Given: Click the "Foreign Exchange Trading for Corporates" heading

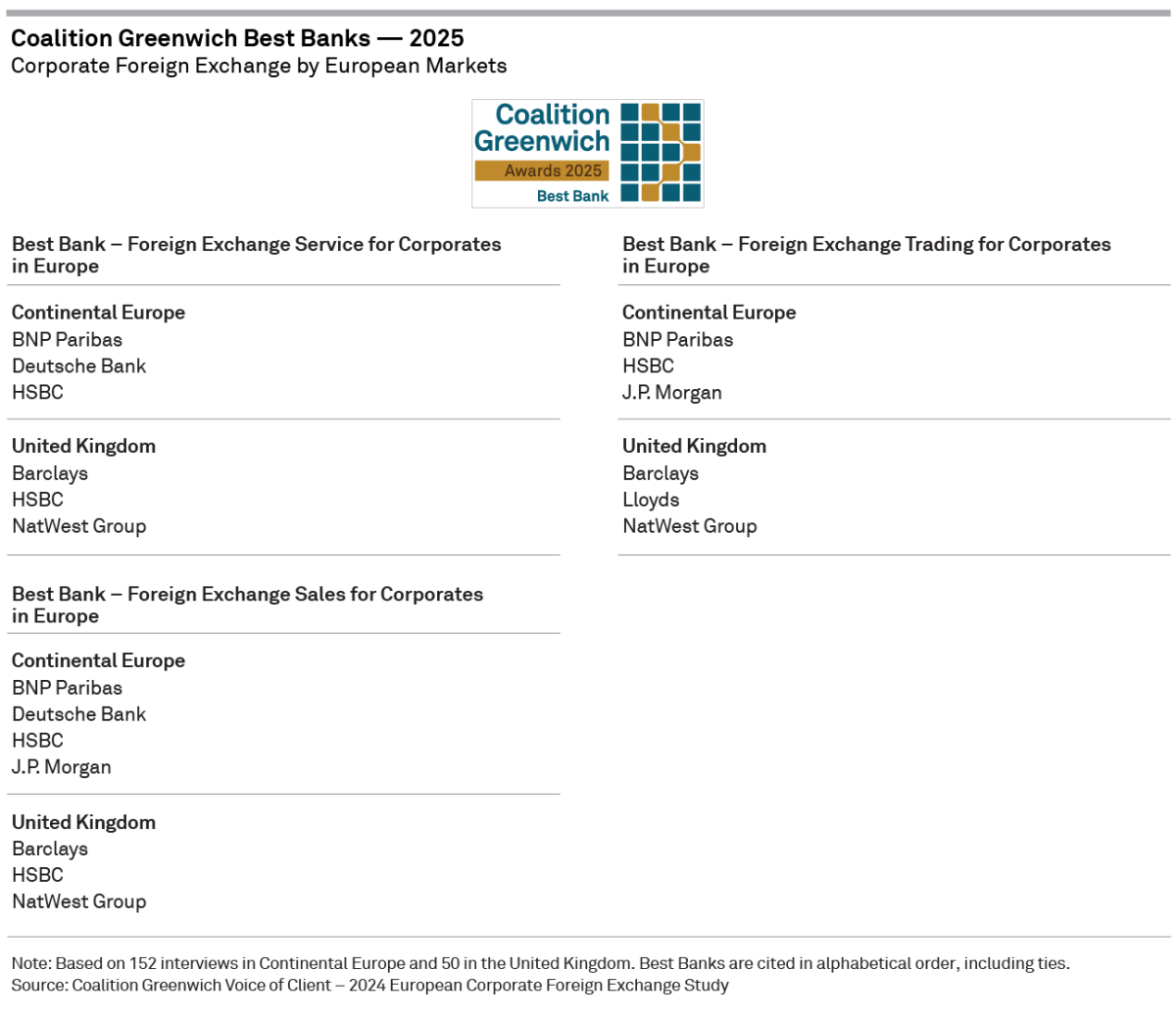Looking at the screenshot, I should click(866, 255).
